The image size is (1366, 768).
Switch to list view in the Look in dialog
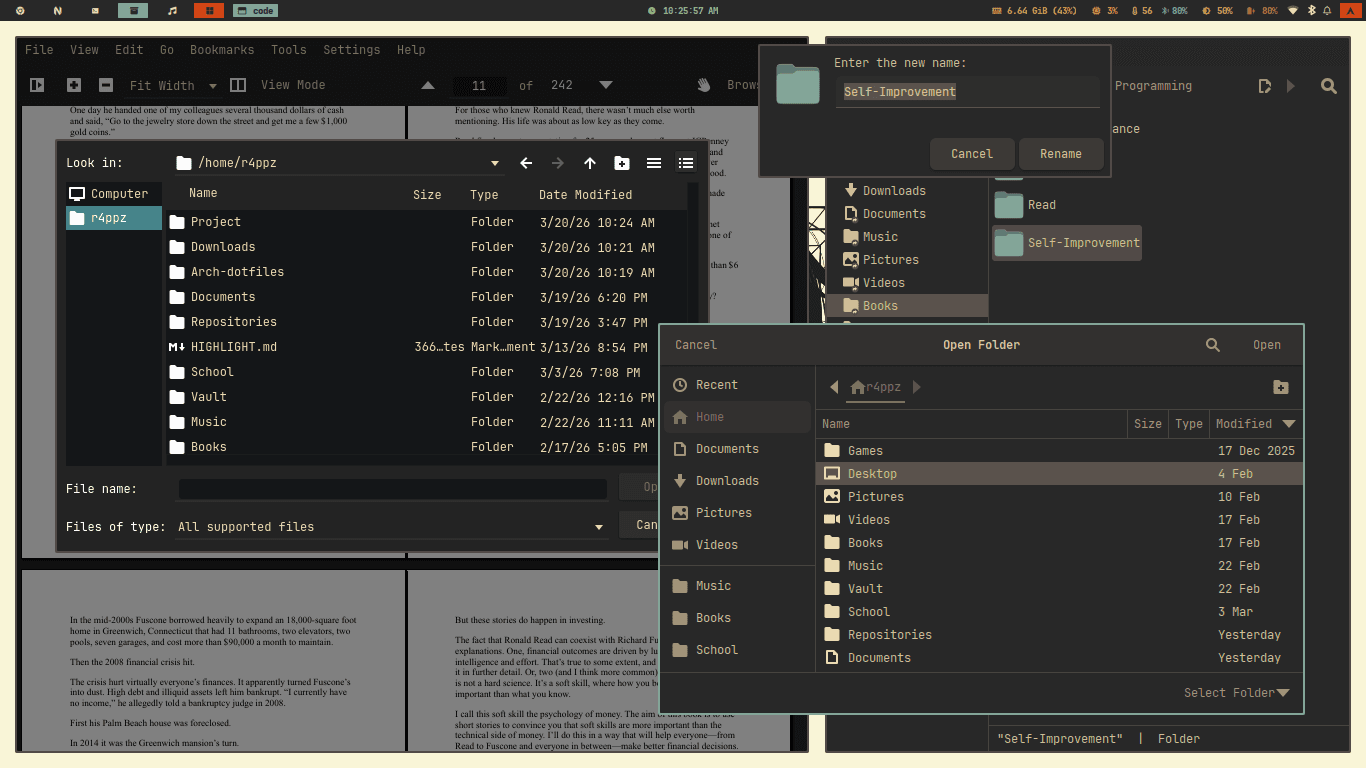(x=654, y=163)
